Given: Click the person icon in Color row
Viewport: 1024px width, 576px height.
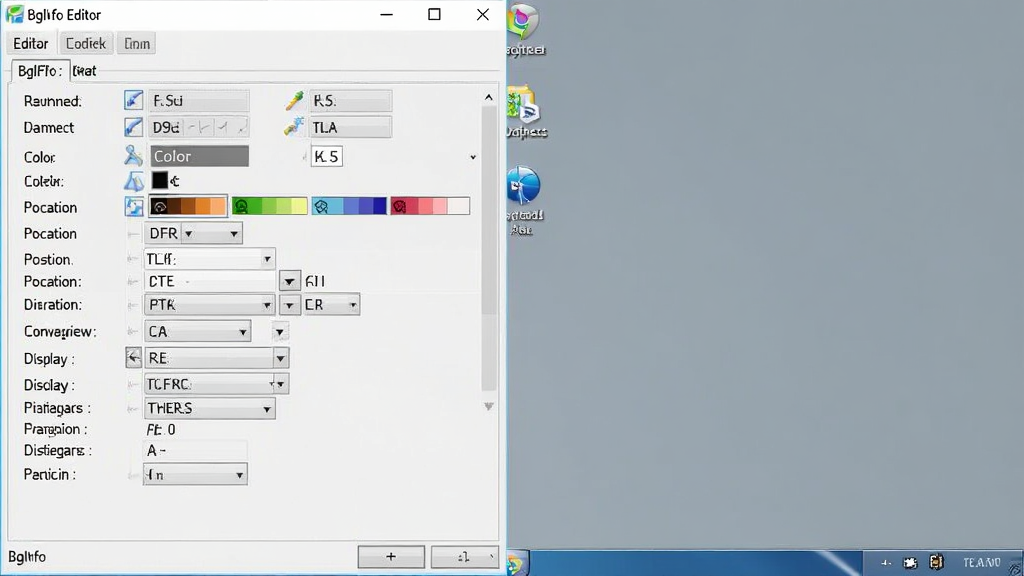Looking at the screenshot, I should (133, 155).
